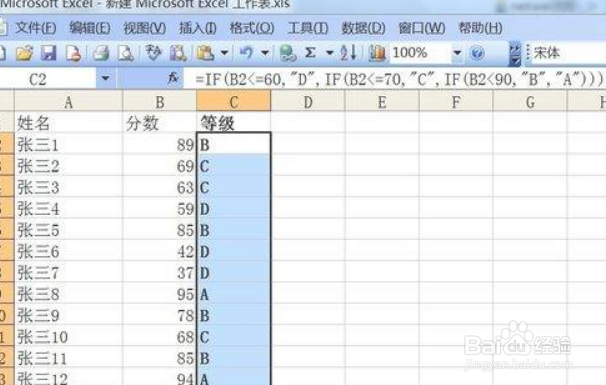The image size is (606, 385).
Task: Select column C header
Action: pos(233,102)
